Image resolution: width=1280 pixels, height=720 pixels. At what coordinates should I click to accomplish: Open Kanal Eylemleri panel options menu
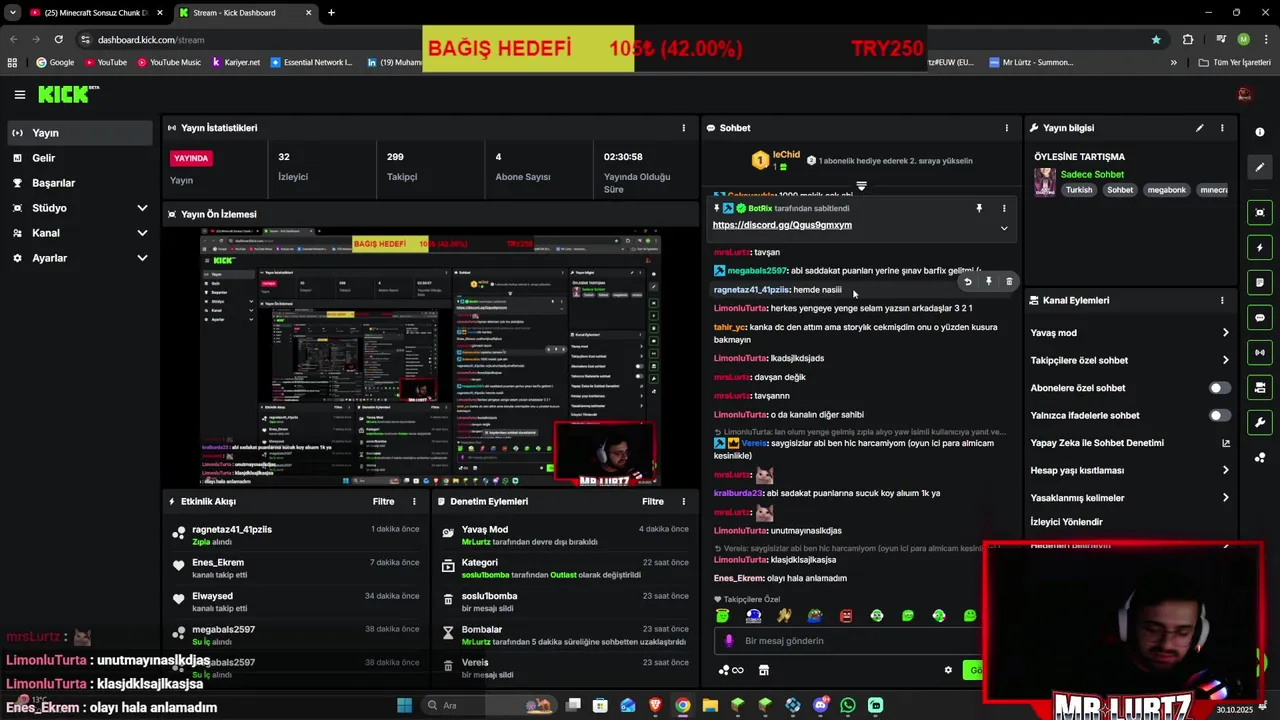point(1222,300)
